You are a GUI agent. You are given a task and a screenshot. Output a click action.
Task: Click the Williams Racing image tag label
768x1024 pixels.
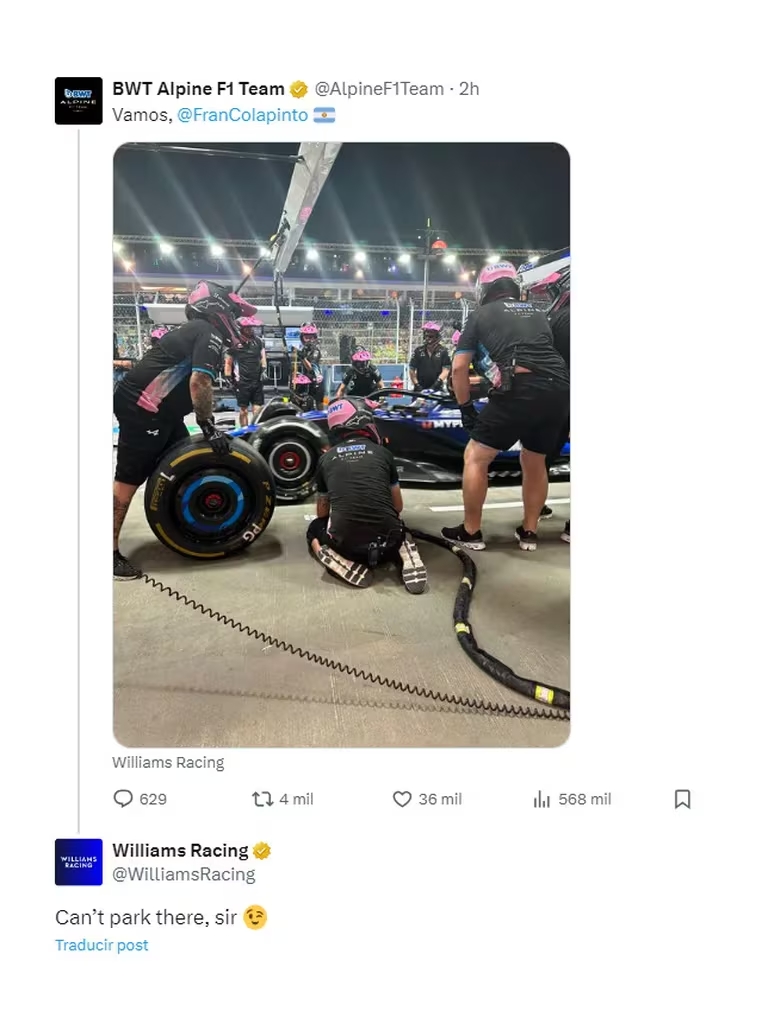(168, 763)
